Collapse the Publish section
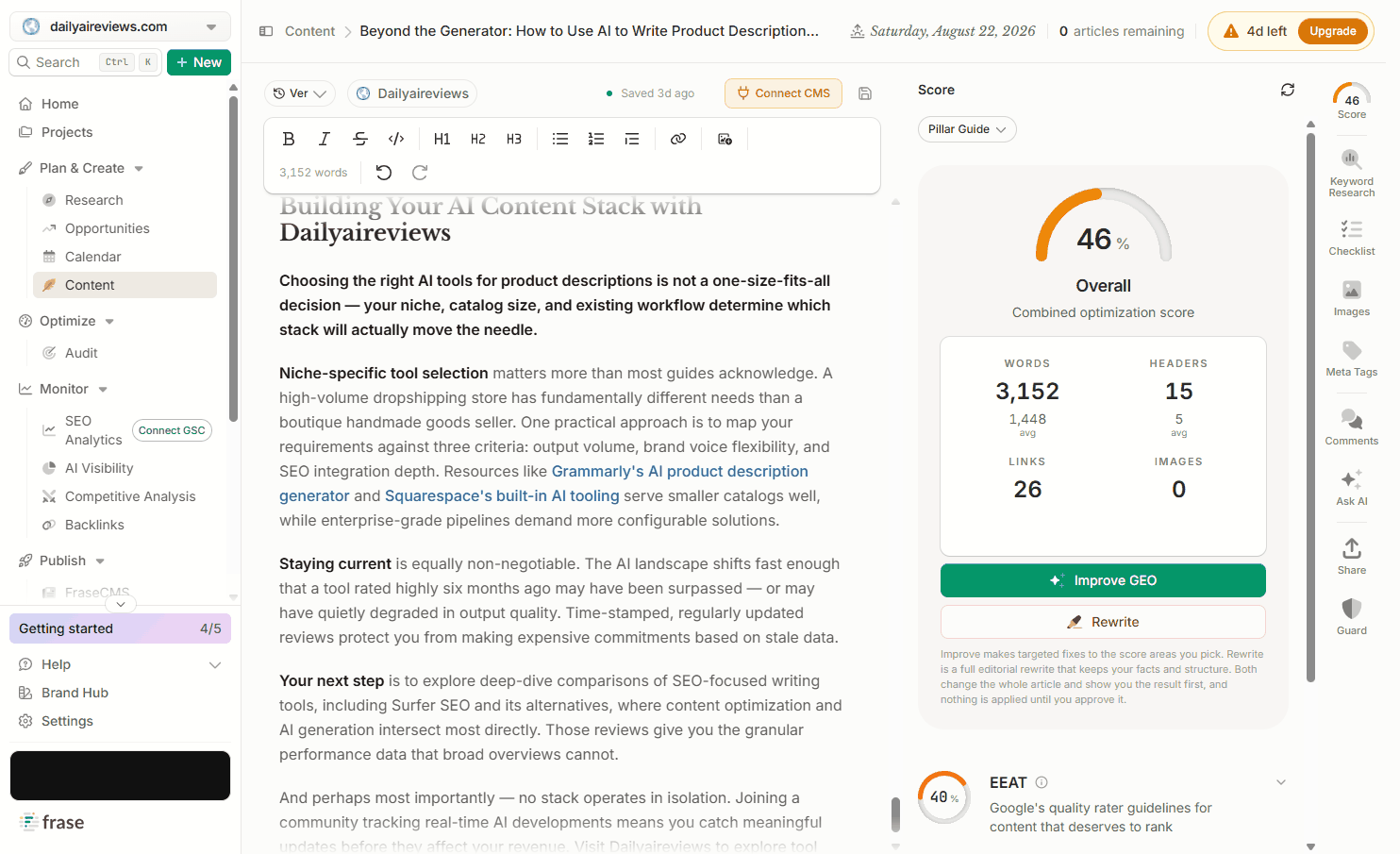Viewport: 1400px width, 854px height. click(x=100, y=561)
